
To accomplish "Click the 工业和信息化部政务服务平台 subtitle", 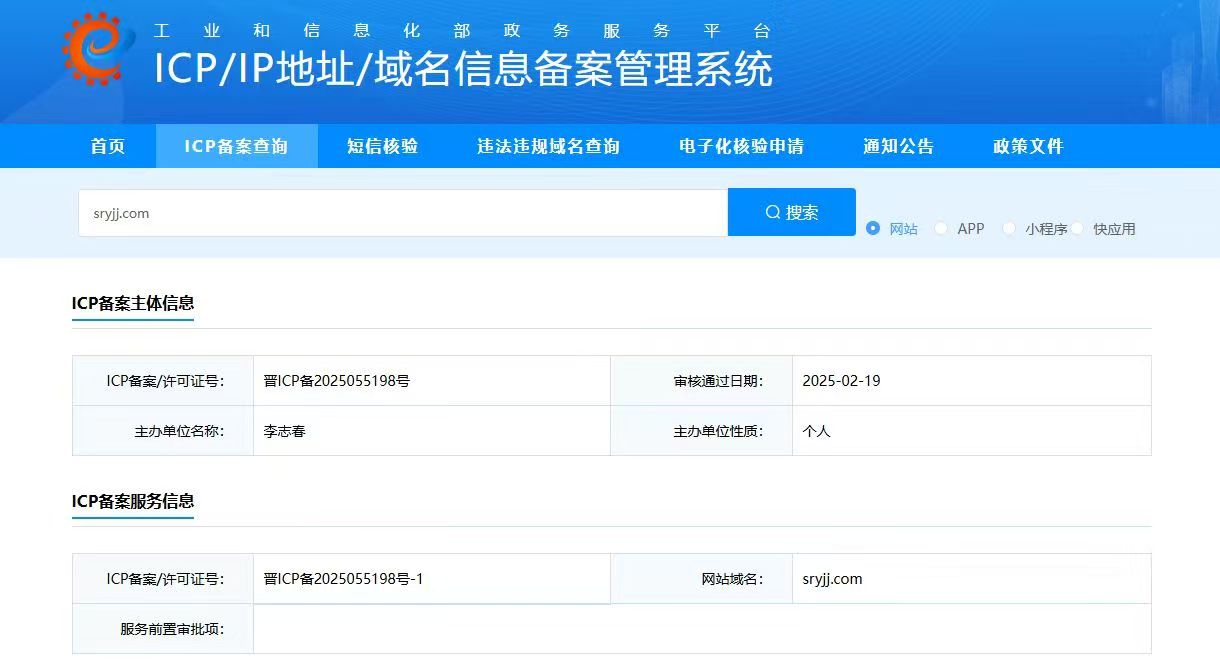I will 463,30.
